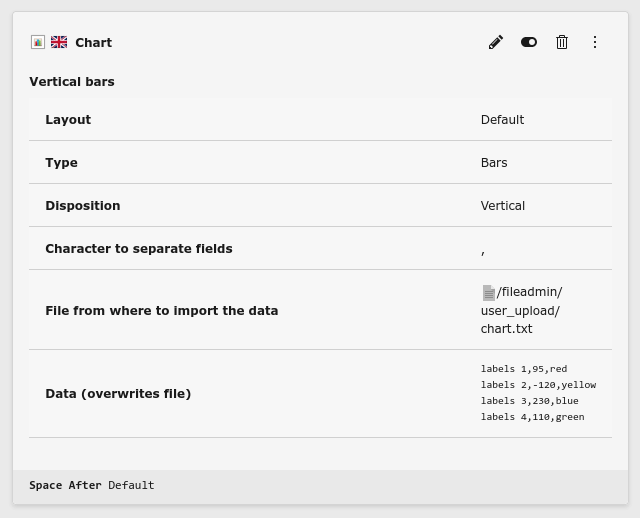Click the pencil edit icon

(x=495, y=42)
